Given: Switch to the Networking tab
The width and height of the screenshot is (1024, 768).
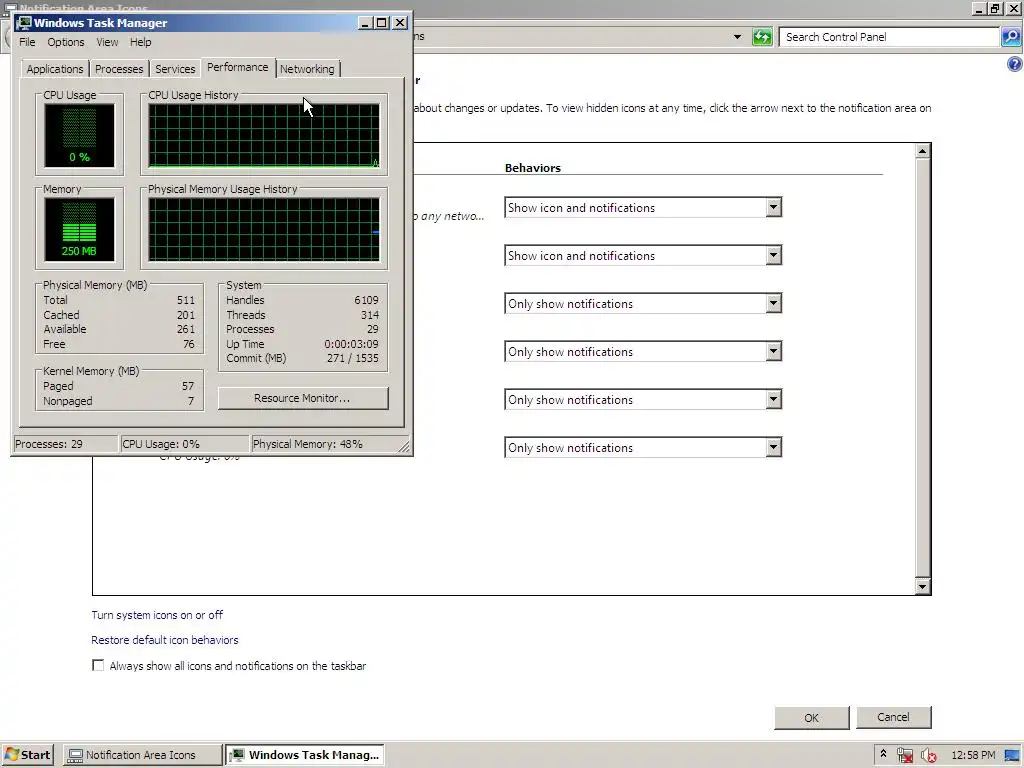Looking at the screenshot, I should pos(307,69).
